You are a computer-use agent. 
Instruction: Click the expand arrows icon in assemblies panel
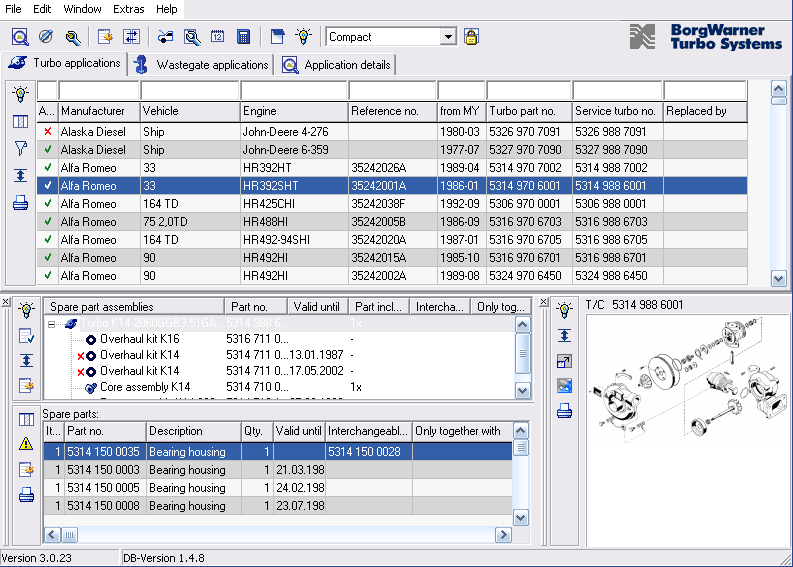26,360
